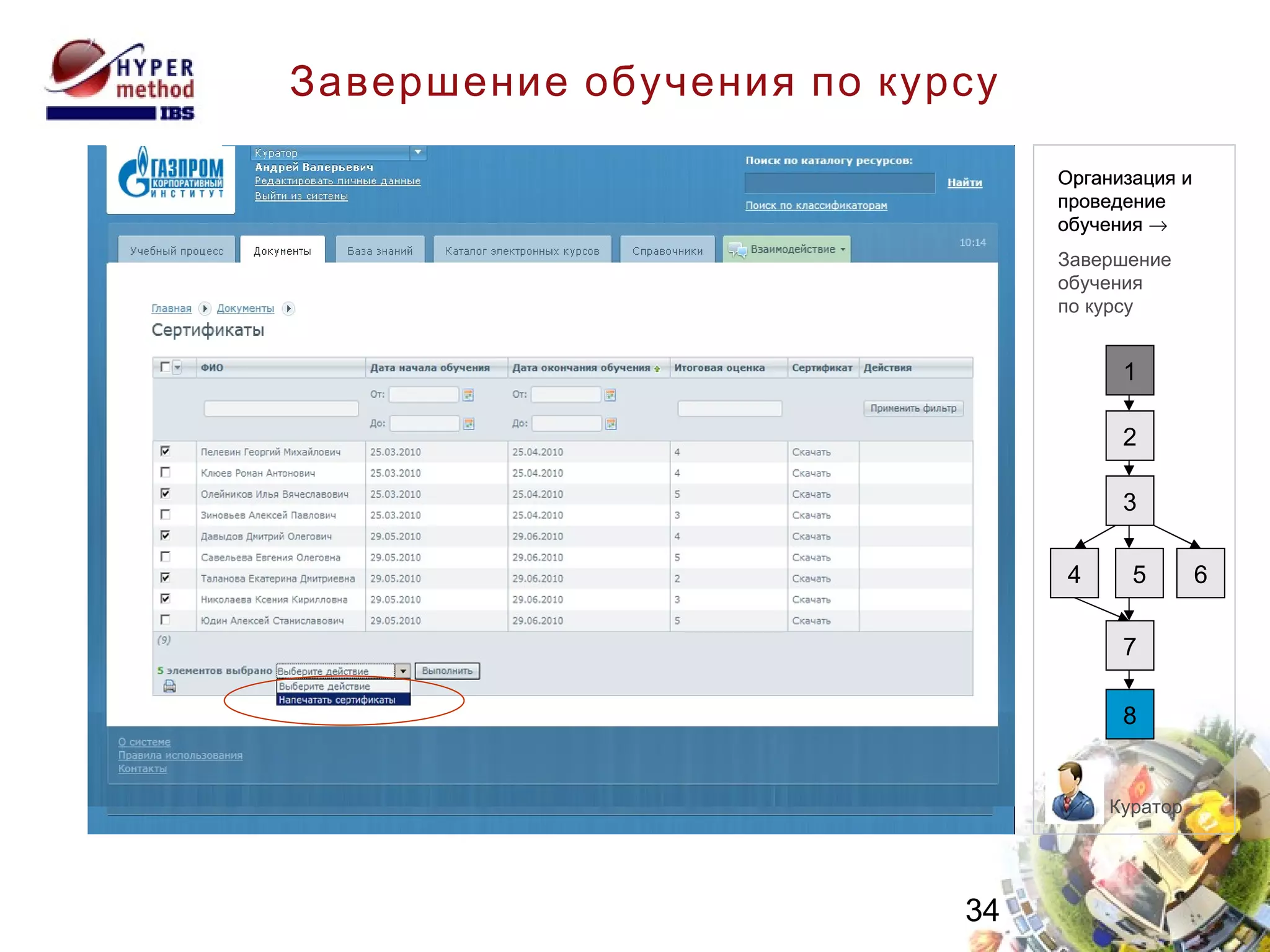Check Савельева Евгения Олеговна row checkbox

(165, 557)
